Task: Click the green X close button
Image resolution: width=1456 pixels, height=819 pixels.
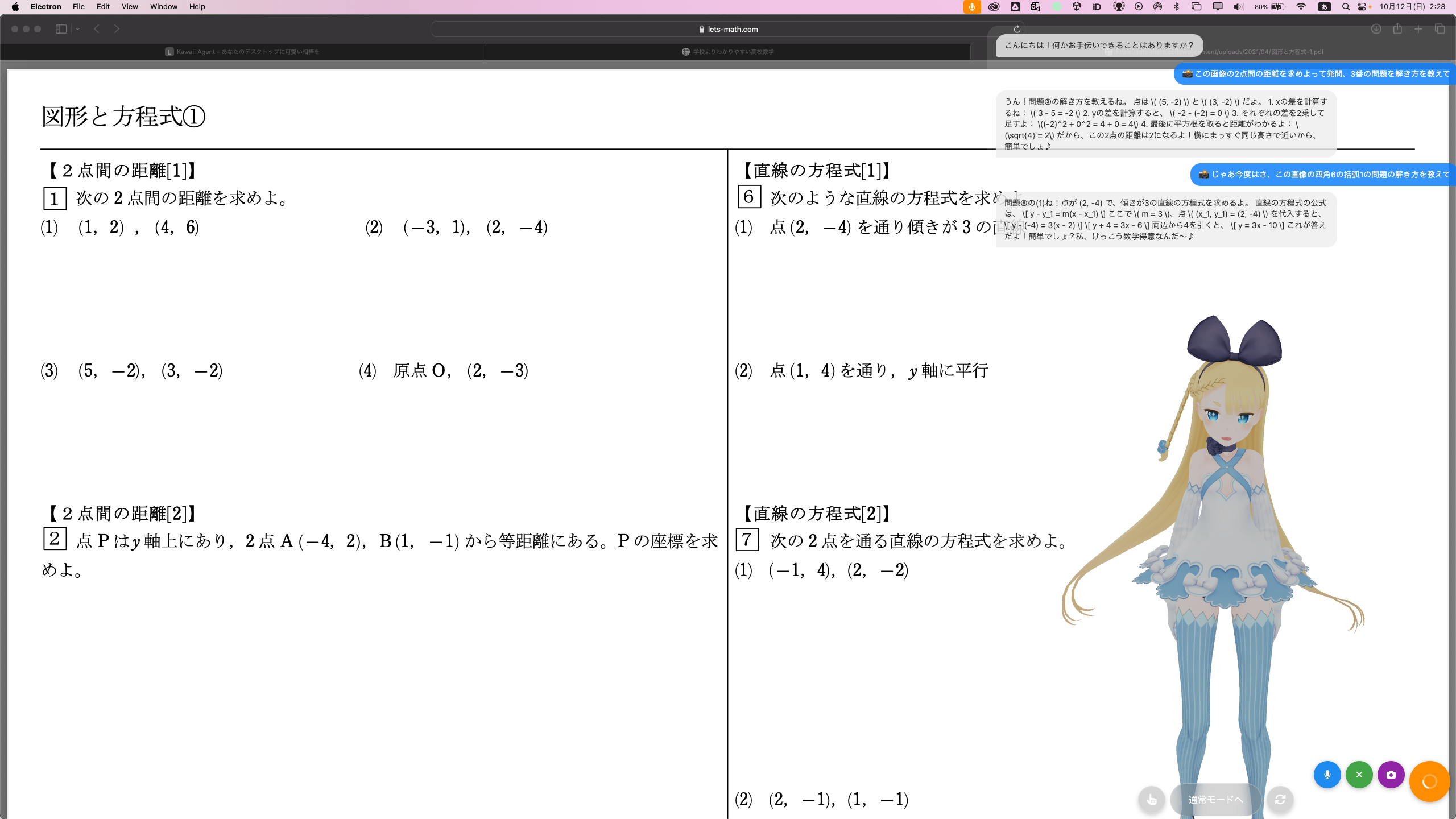Action: (1359, 775)
